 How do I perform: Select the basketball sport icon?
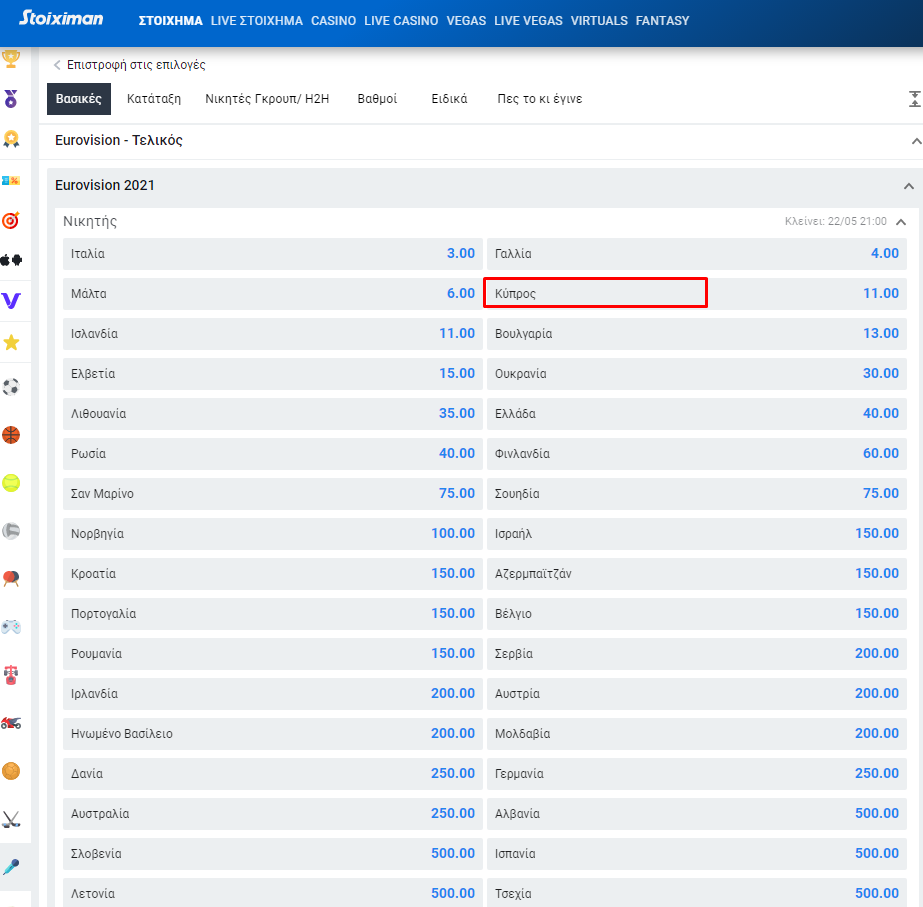click(11, 435)
